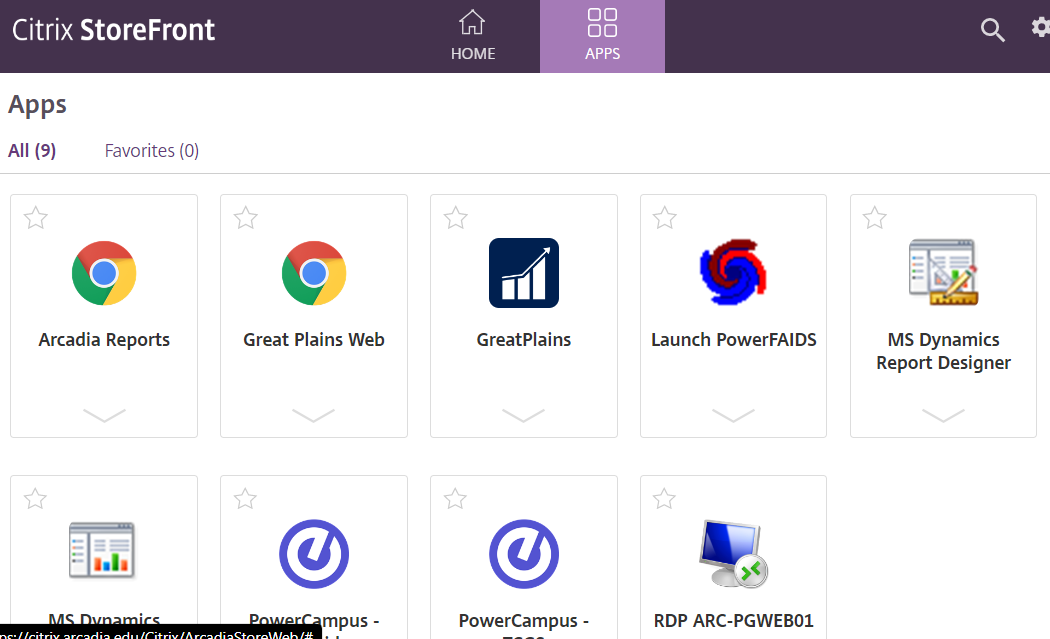Show the Favorites (0) list
The image size is (1050, 639).
[152, 151]
